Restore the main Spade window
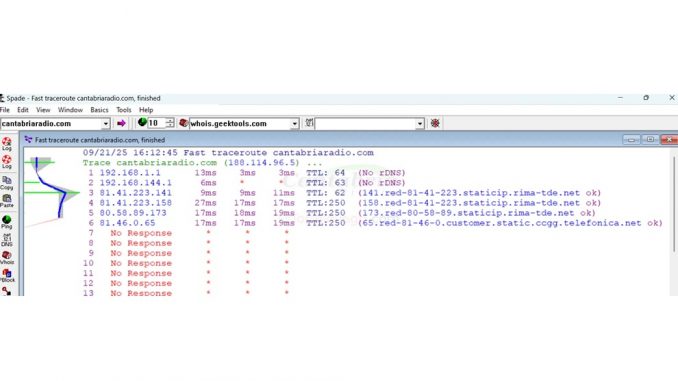This screenshot has width=678, height=381. 646,98
